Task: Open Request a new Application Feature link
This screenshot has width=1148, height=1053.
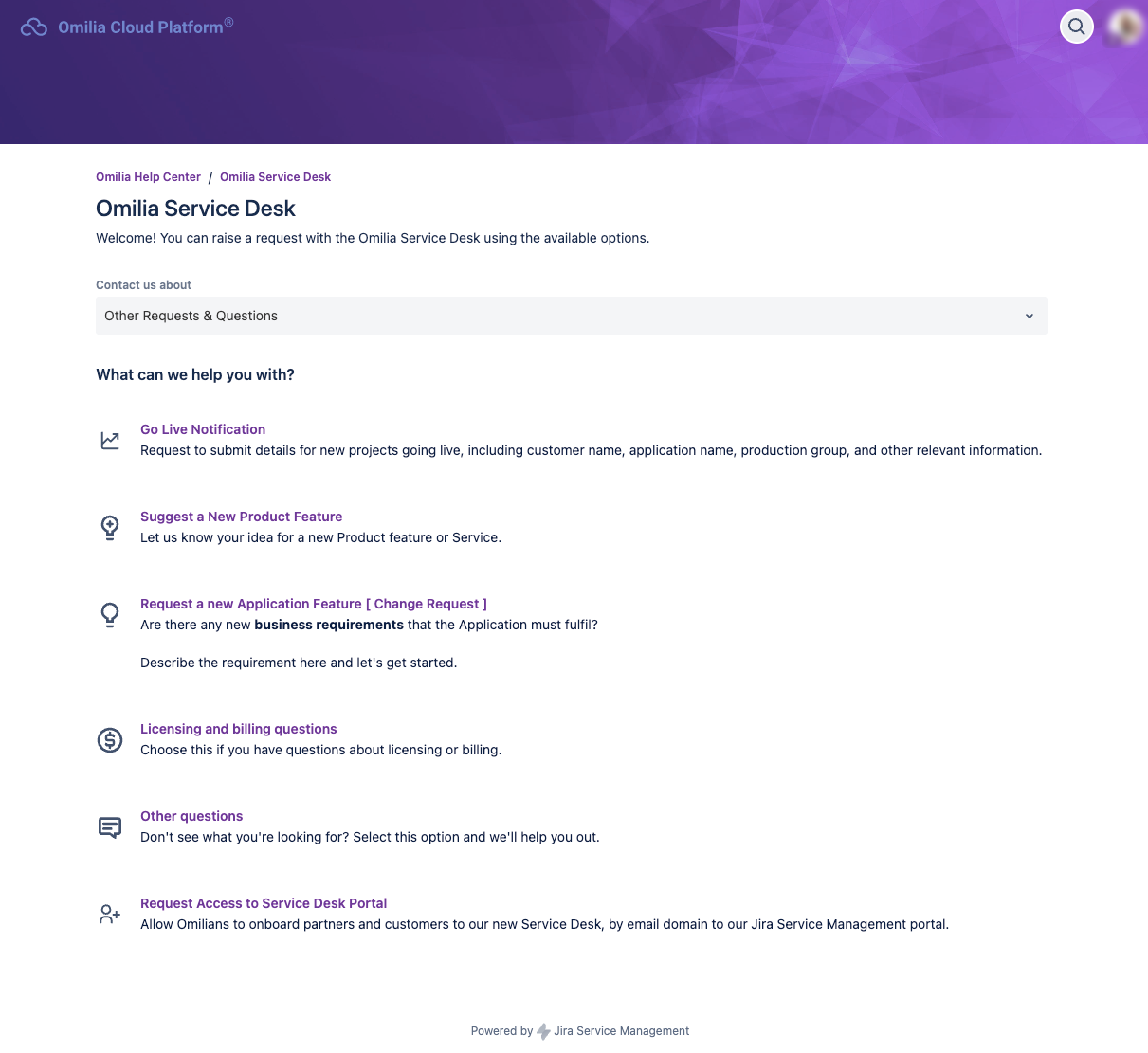Action: tap(313, 604)
